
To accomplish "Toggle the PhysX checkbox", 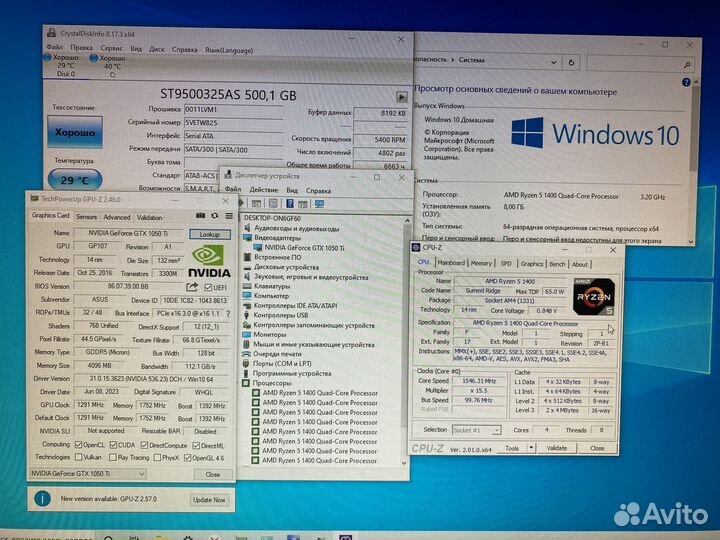I will [157, 458].
